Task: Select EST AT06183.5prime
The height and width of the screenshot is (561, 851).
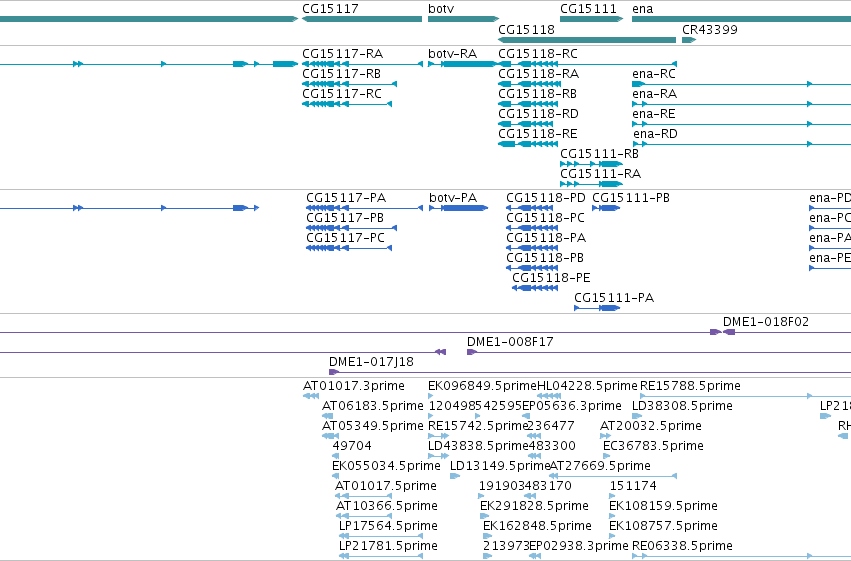Action: tap(373, 406)
